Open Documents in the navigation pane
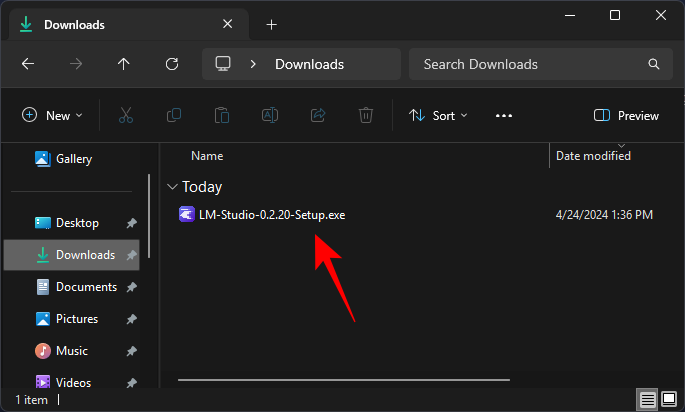Image resolution: width=685 pixels, height=412 pixels. tap(76, 287)
